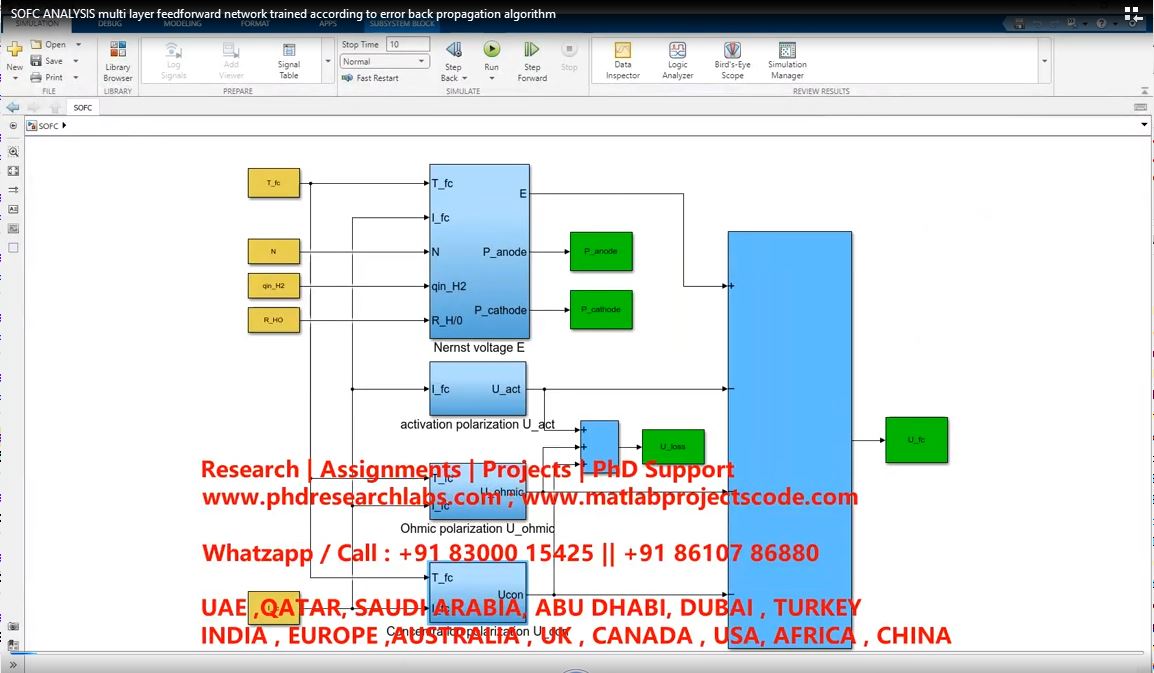Click the Open folder button
1154x673 pixels.
tap(48, 44)
